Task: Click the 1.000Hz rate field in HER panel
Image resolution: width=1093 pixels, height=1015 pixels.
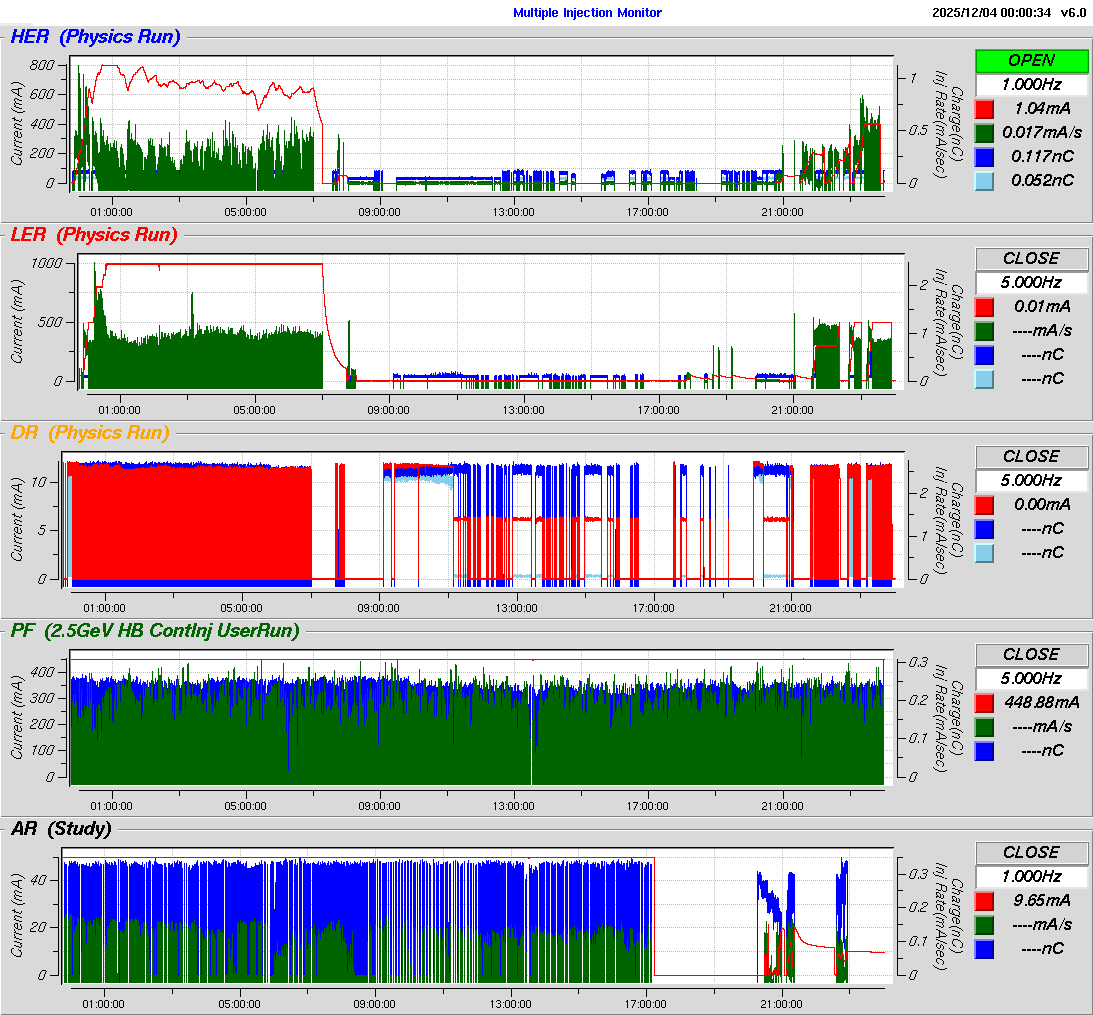Action: pos(1031,85)
